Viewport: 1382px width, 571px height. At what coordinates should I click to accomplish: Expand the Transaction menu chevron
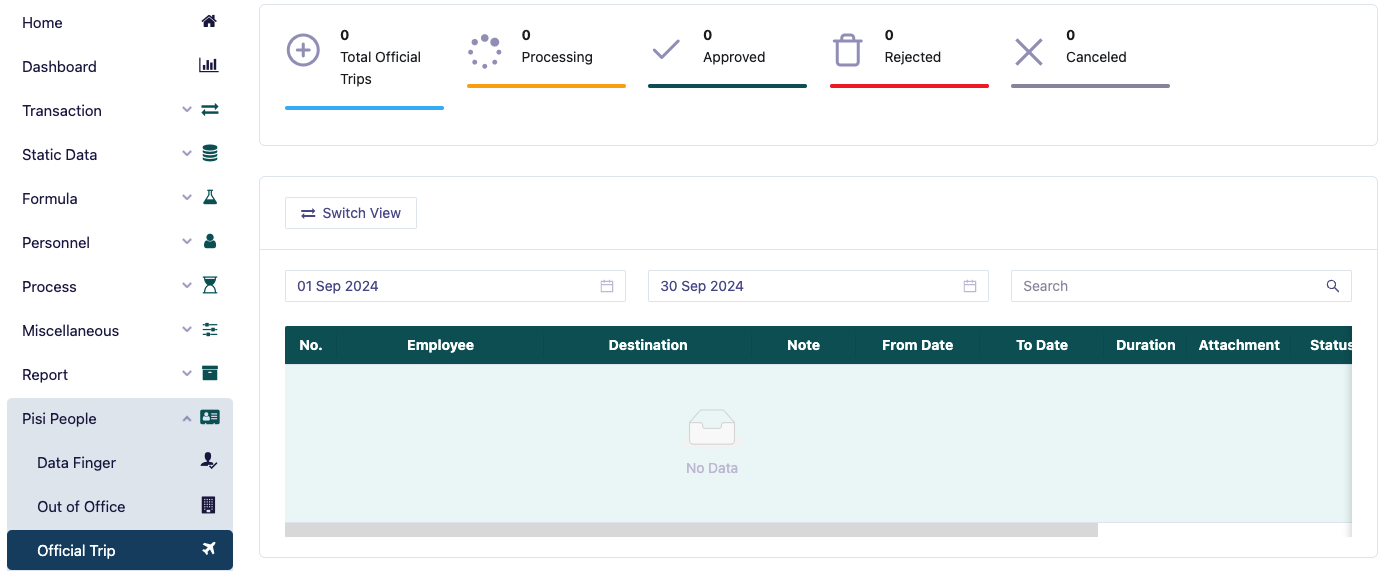click(x=187, y=110)
